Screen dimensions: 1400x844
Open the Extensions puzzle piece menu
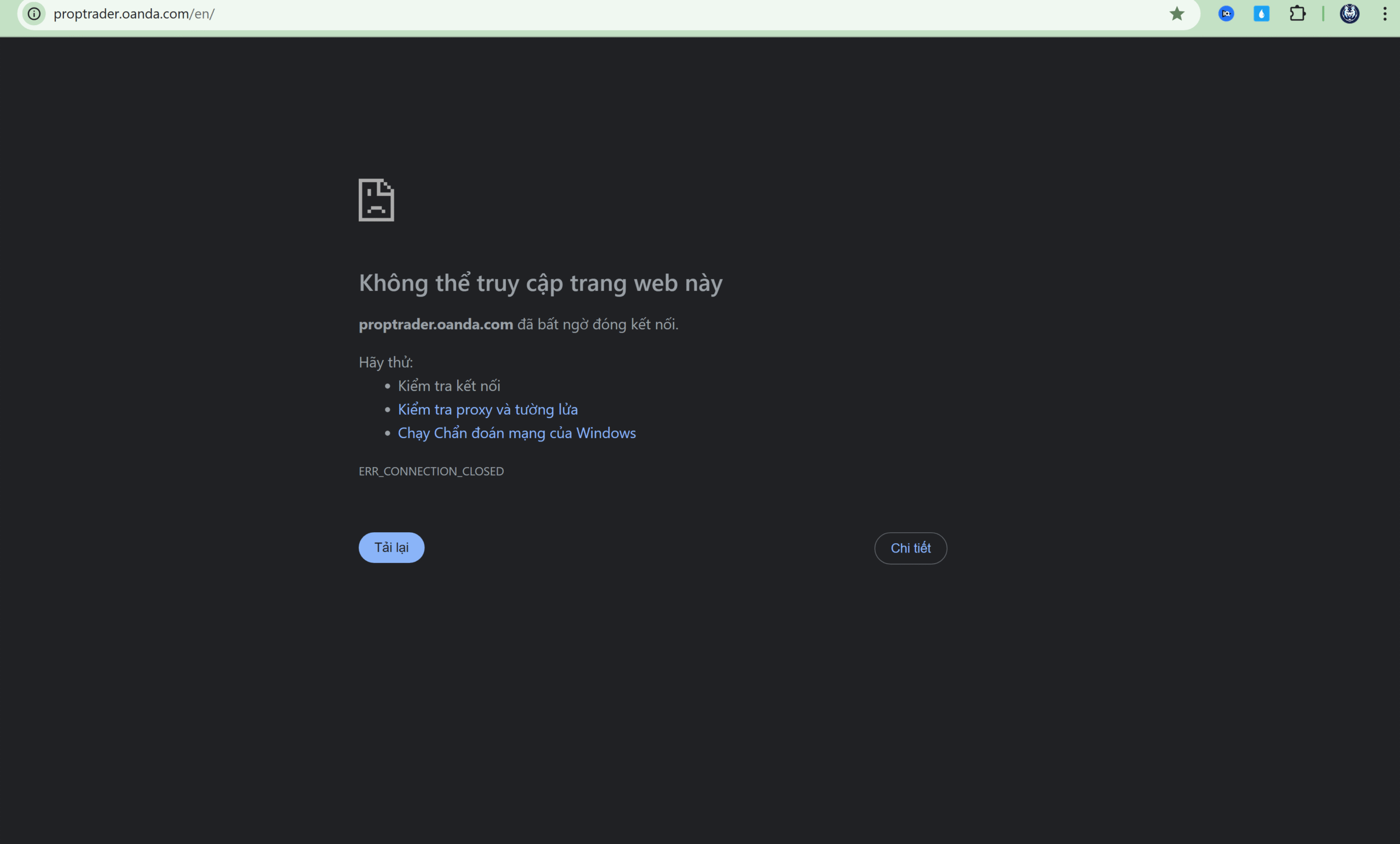(1297, 14)
